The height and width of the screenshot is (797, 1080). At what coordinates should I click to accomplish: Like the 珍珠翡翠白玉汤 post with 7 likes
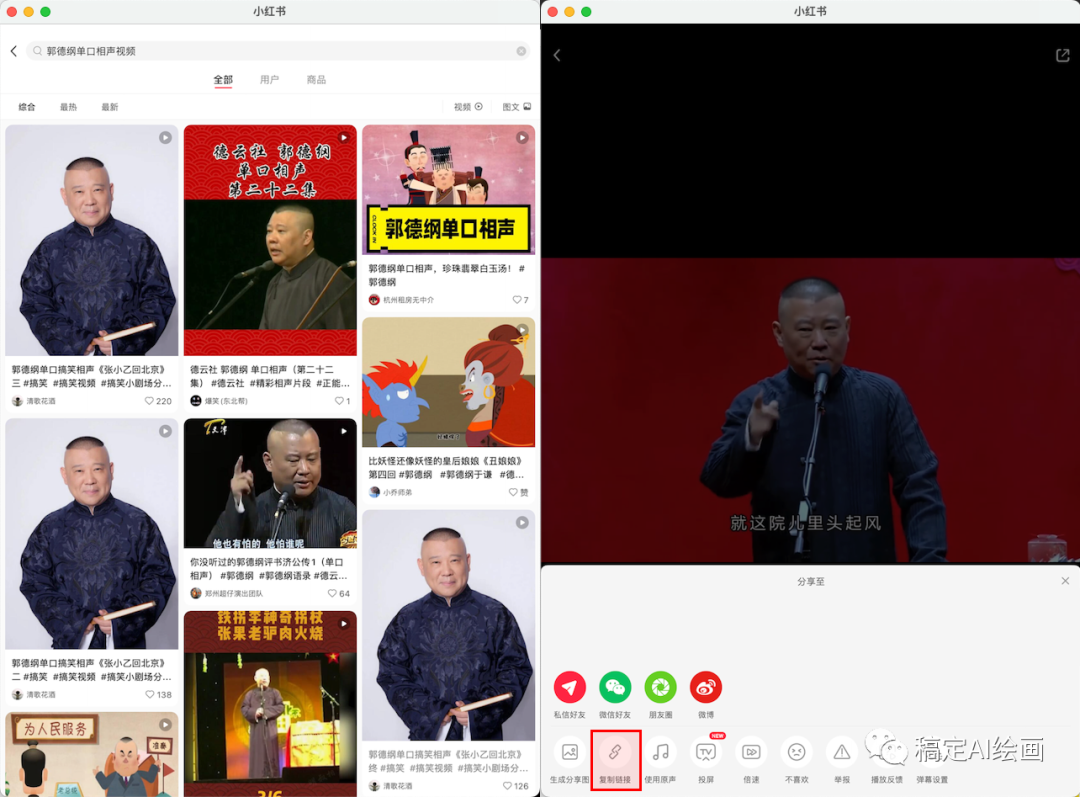[517, 300]
